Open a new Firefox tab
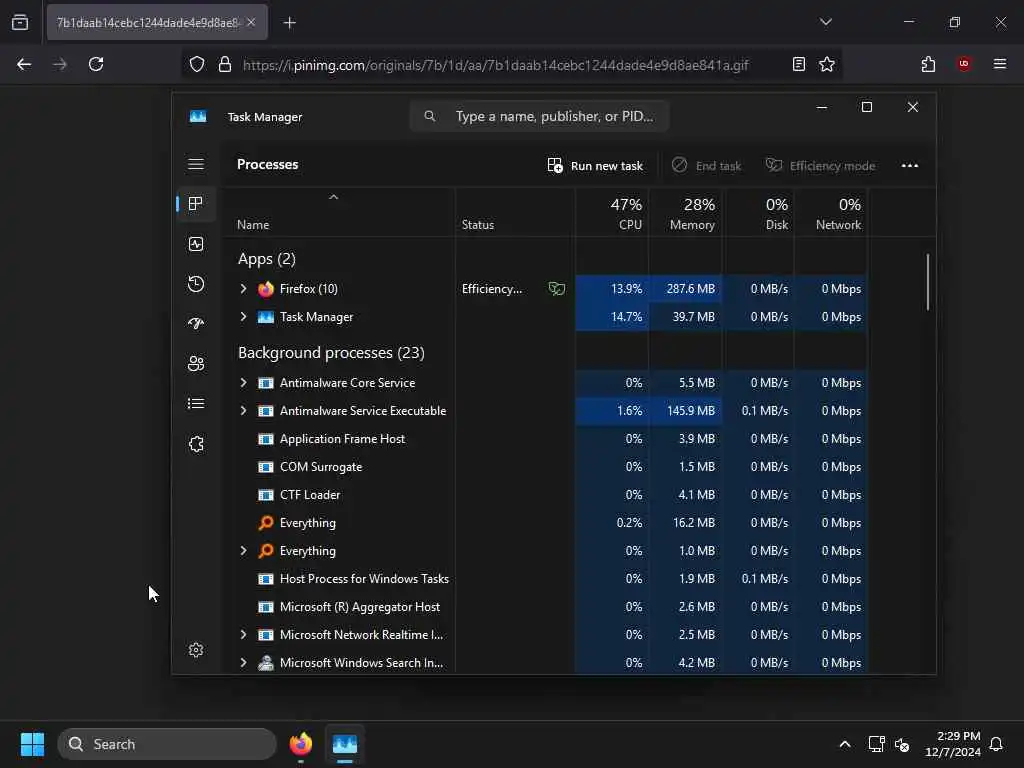The width and height of the screenshot is (1024, 768). tap(290, 23)
